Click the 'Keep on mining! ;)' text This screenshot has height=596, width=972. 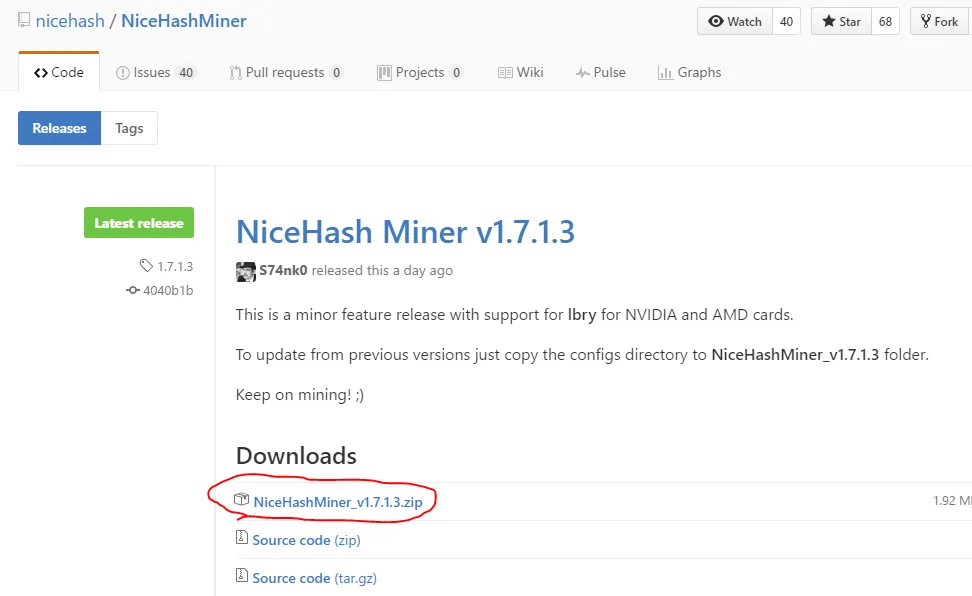[x=300, y=395]
